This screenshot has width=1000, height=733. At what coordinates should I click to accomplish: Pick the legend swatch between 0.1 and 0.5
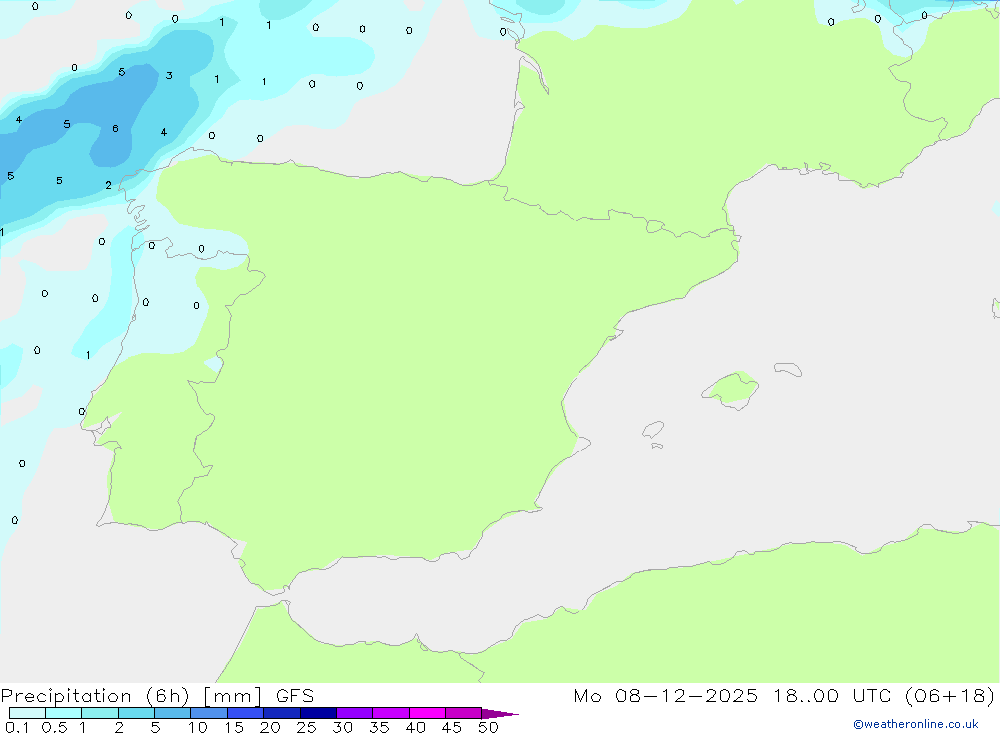point(27,713)
